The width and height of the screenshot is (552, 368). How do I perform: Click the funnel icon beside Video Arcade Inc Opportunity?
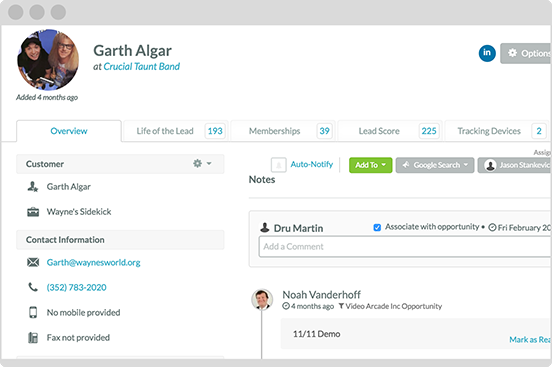(x=341, y=306)
